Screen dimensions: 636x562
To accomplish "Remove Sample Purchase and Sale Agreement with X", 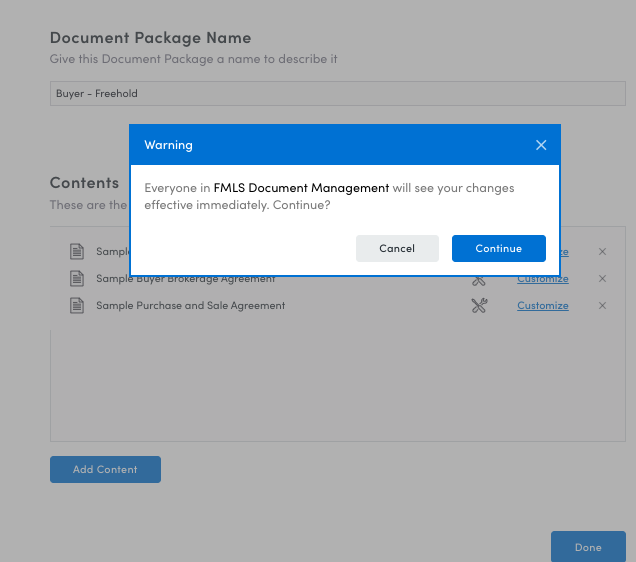I will (602, 305).
